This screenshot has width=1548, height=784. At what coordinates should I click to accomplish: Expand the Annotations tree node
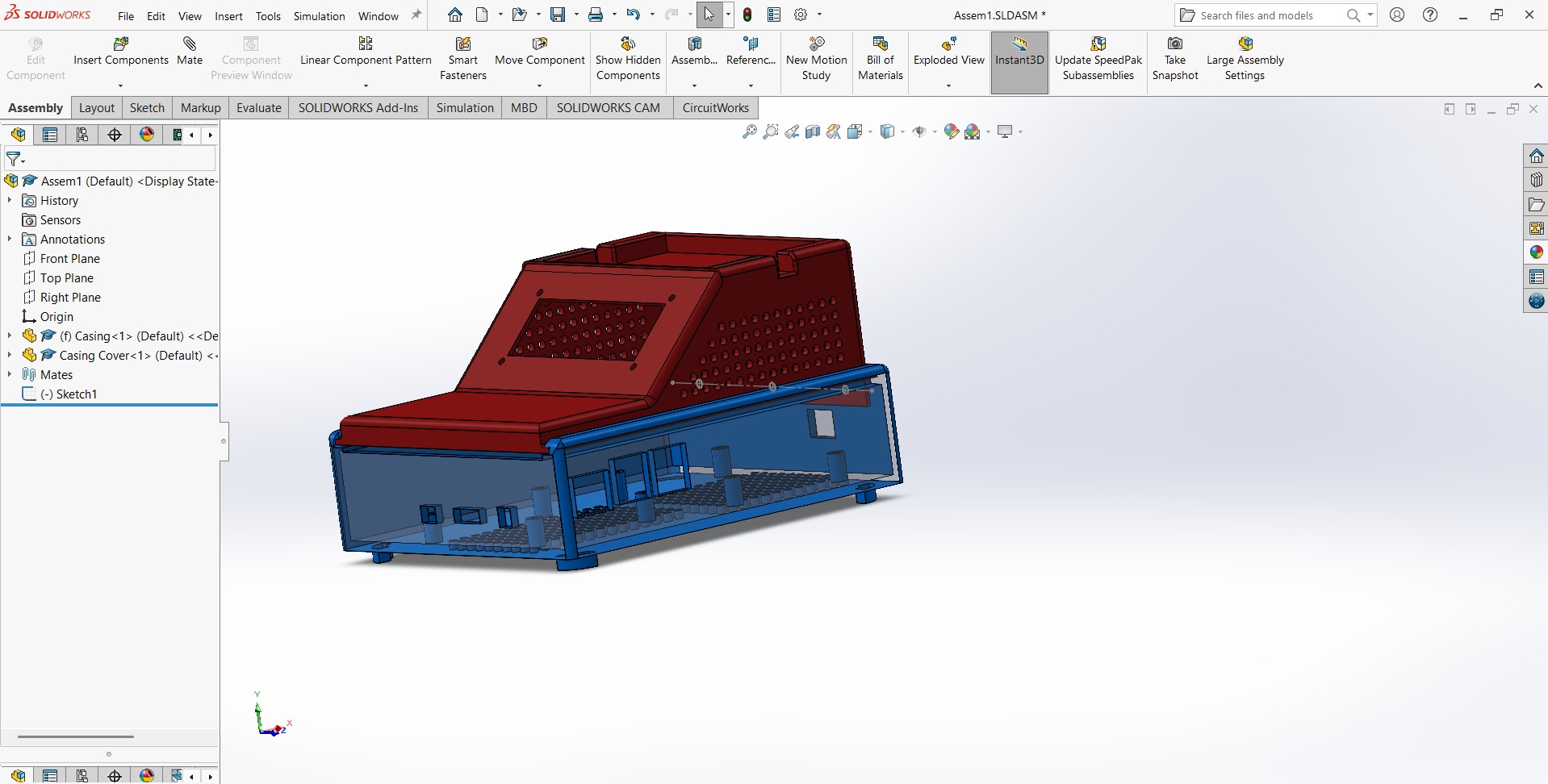click(x=10, y=239)
